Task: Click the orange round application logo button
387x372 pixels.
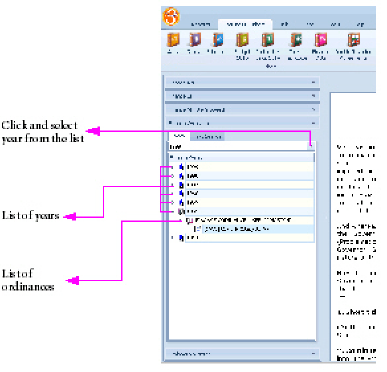Action: pos(171,17)
